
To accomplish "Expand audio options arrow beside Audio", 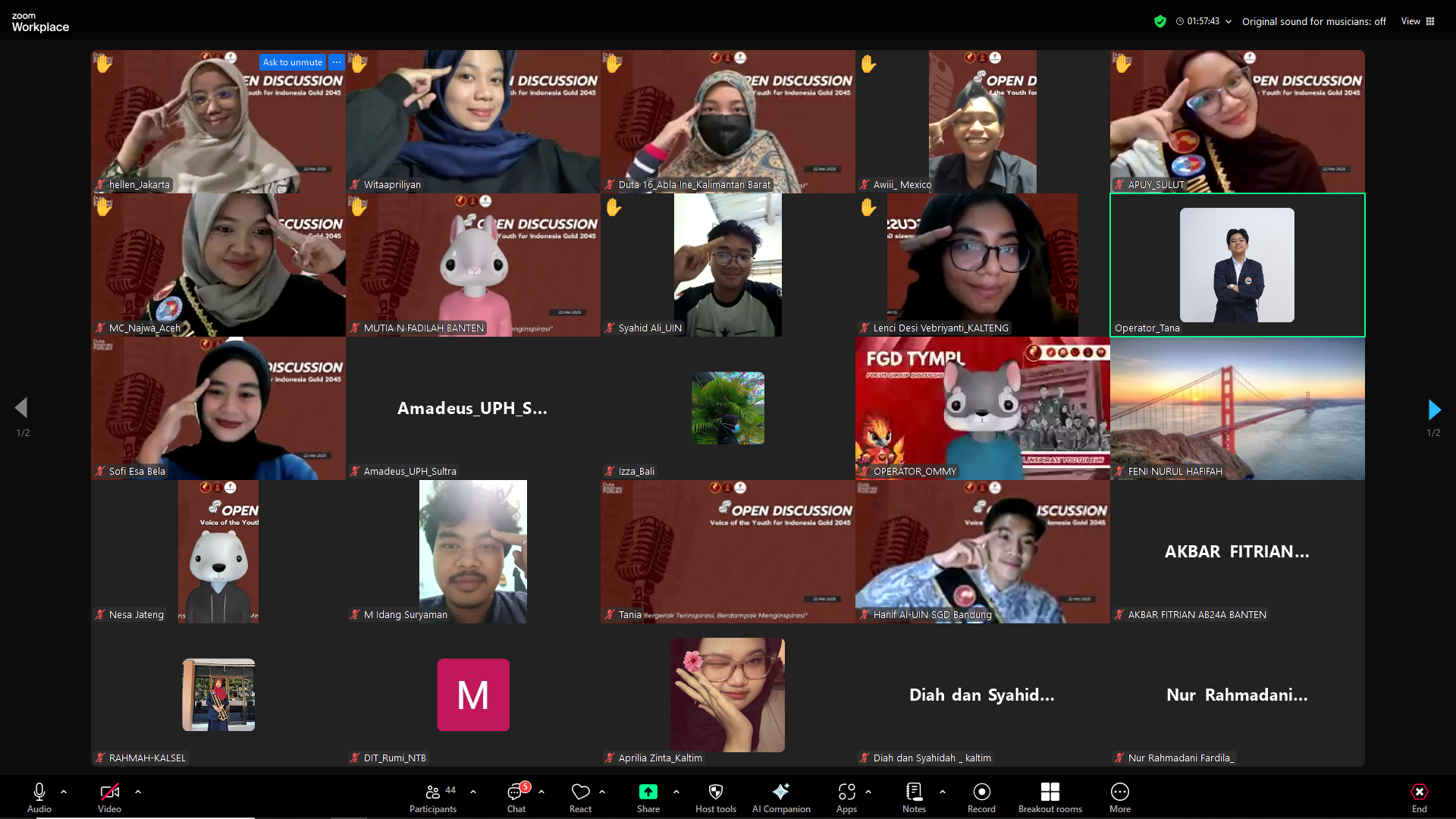I will point(64,792).
